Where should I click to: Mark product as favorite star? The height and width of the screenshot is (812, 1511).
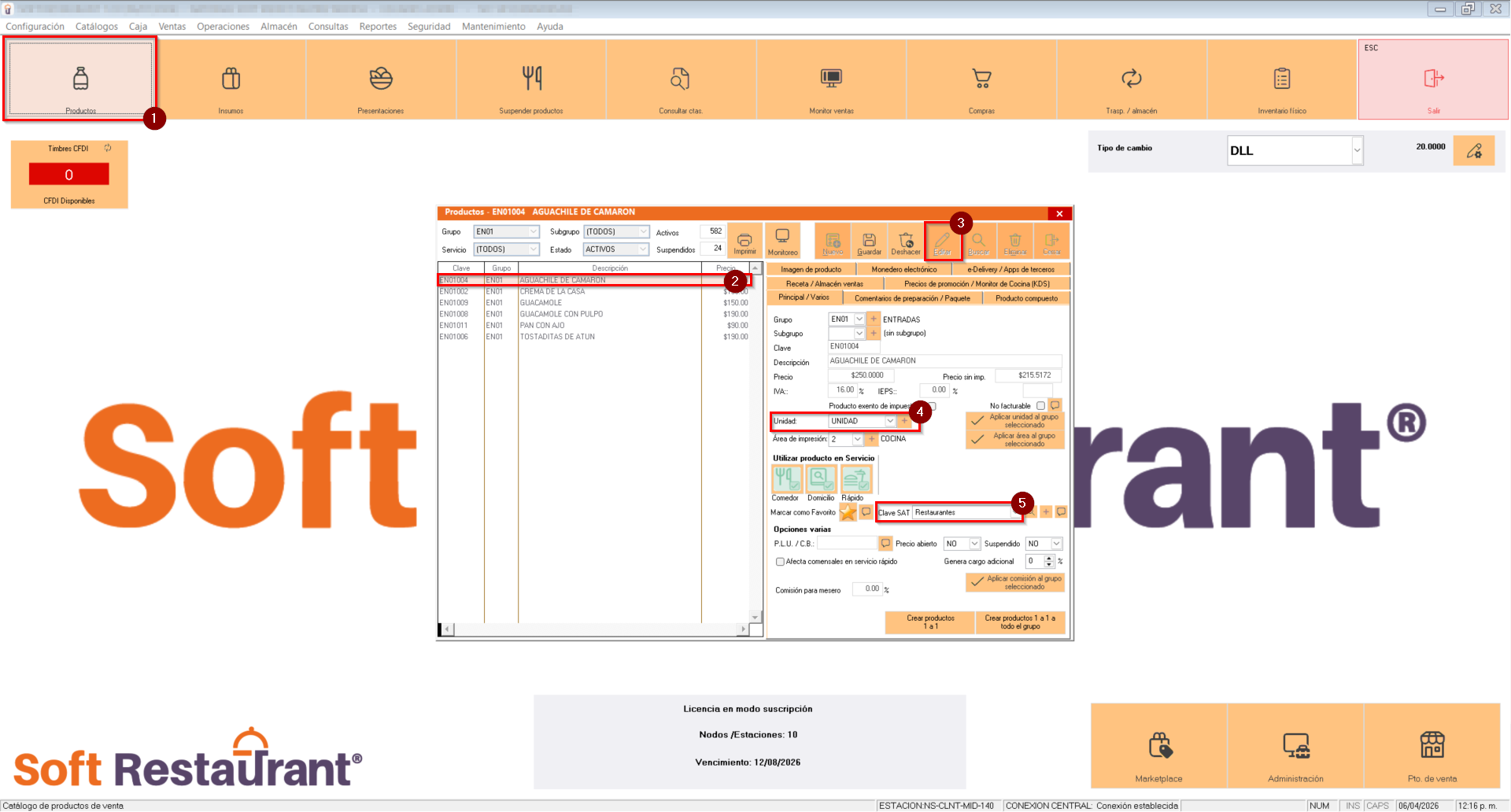tap(848, 512)
